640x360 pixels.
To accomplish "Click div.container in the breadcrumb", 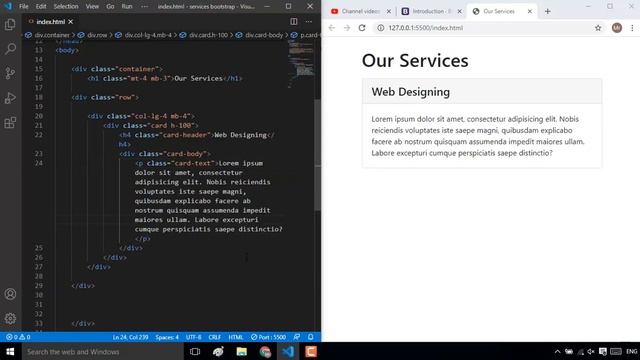I will 52,35.
